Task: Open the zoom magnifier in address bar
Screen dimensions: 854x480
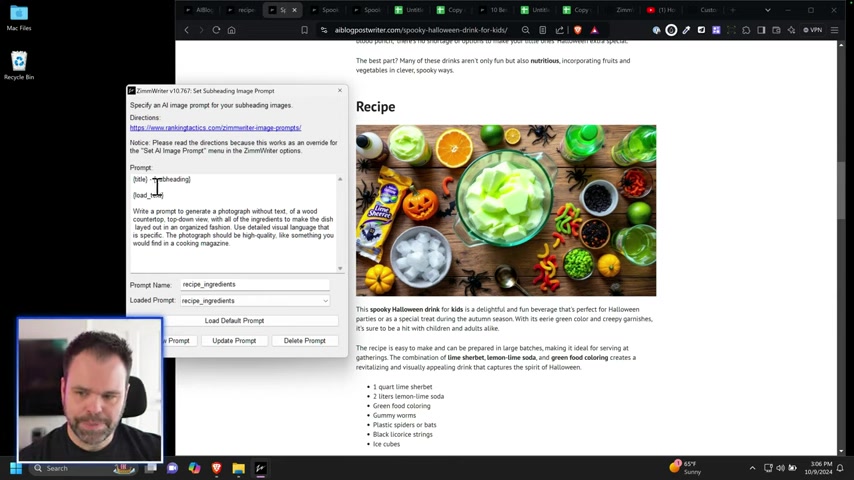Action: pos(526,31)
